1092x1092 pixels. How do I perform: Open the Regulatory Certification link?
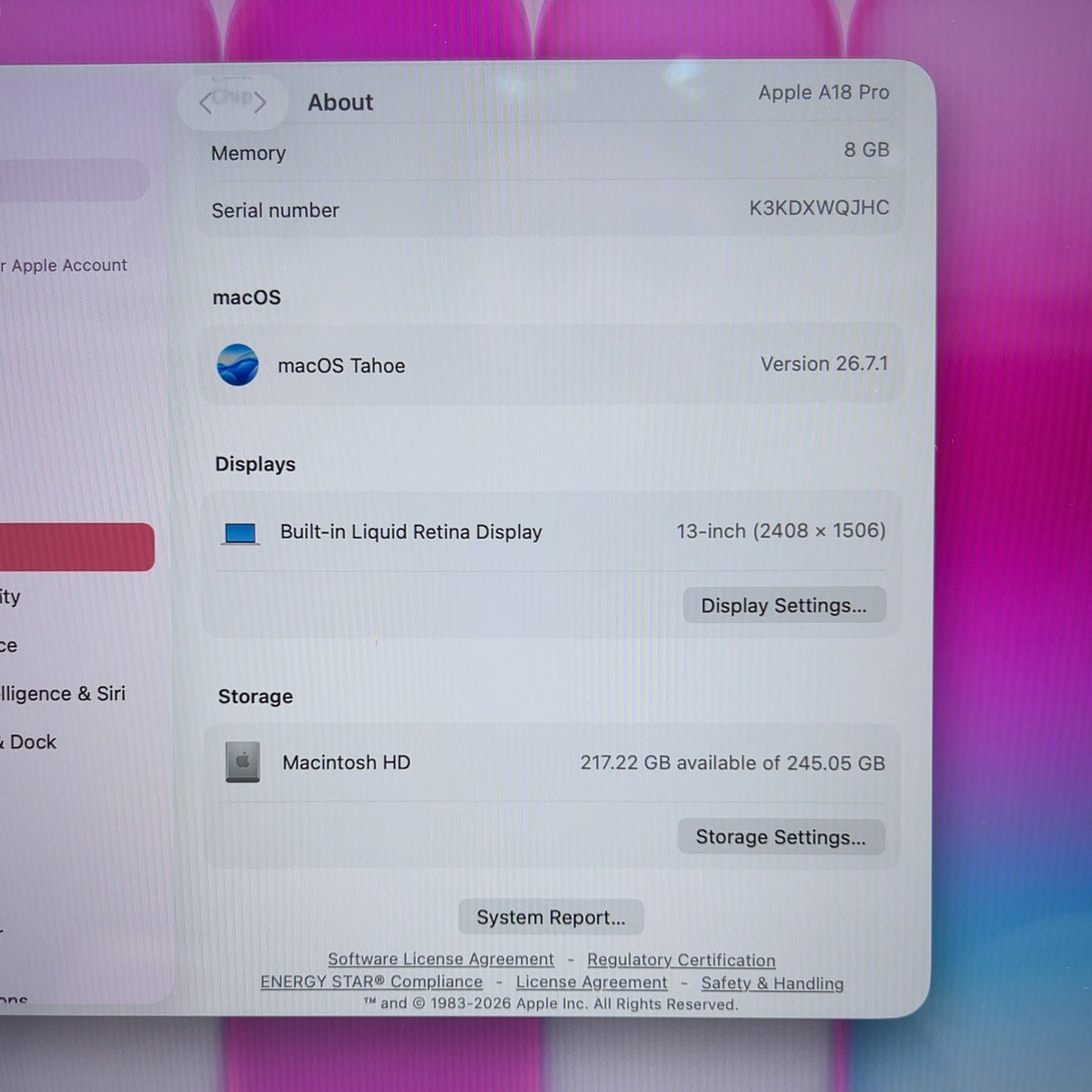(682, 960)
